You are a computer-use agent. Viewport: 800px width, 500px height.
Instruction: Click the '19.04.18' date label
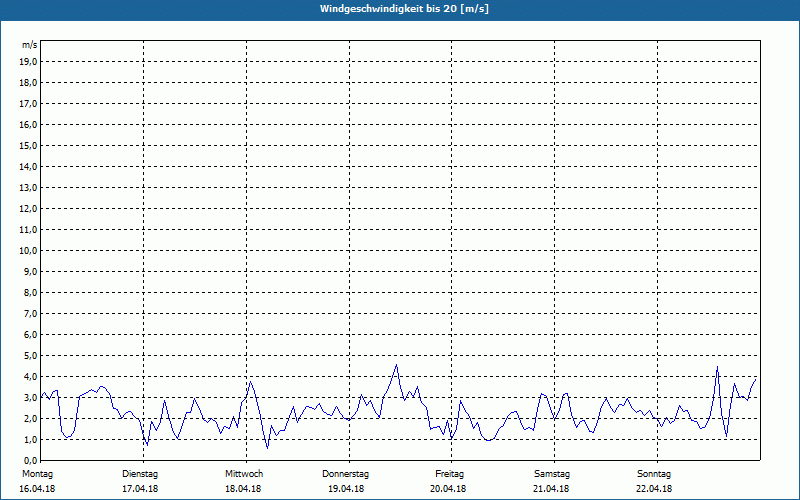[x=346, y=489]
